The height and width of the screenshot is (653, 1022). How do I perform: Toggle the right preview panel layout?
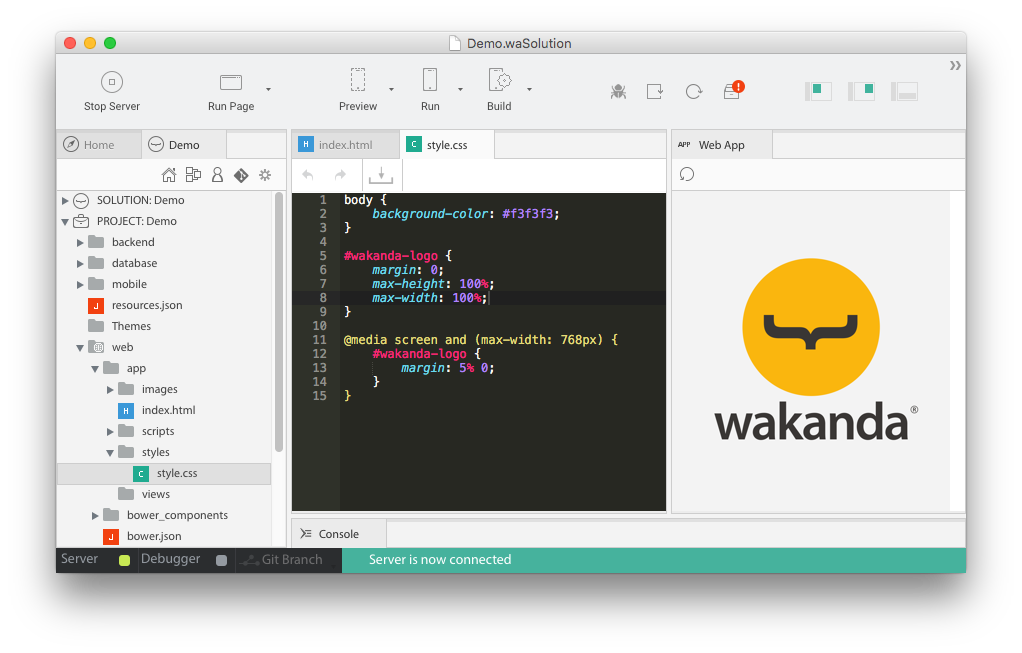861,91
